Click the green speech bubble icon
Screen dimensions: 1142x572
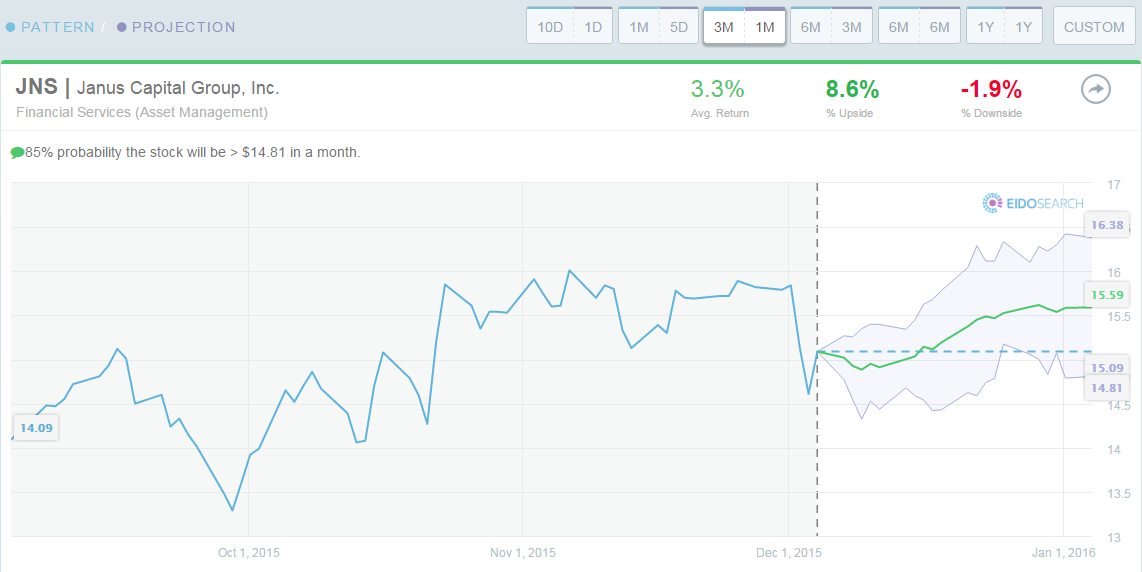(17, 154)
